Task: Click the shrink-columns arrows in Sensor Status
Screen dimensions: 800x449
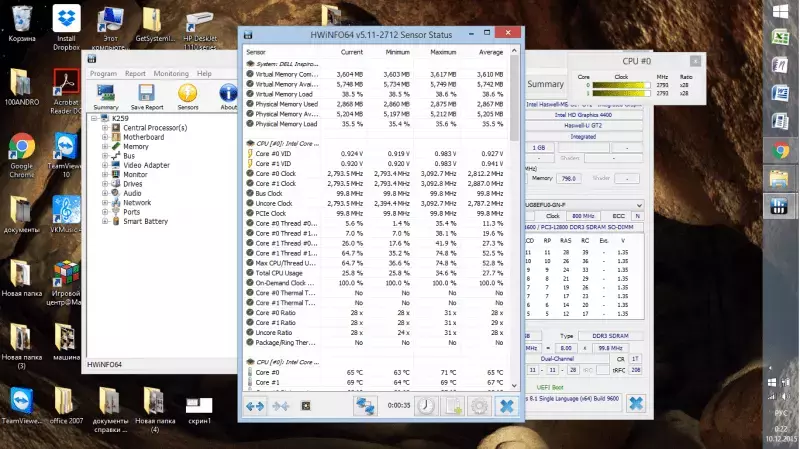Action: [x=280, y=406]
